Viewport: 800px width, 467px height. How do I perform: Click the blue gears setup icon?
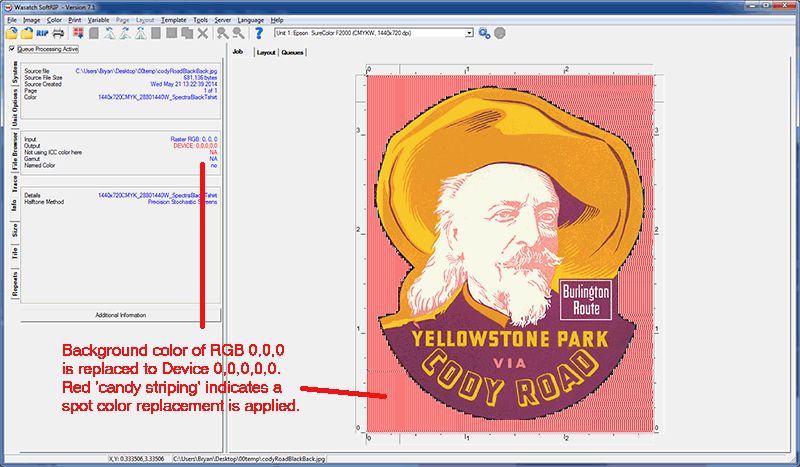[484, 34]
